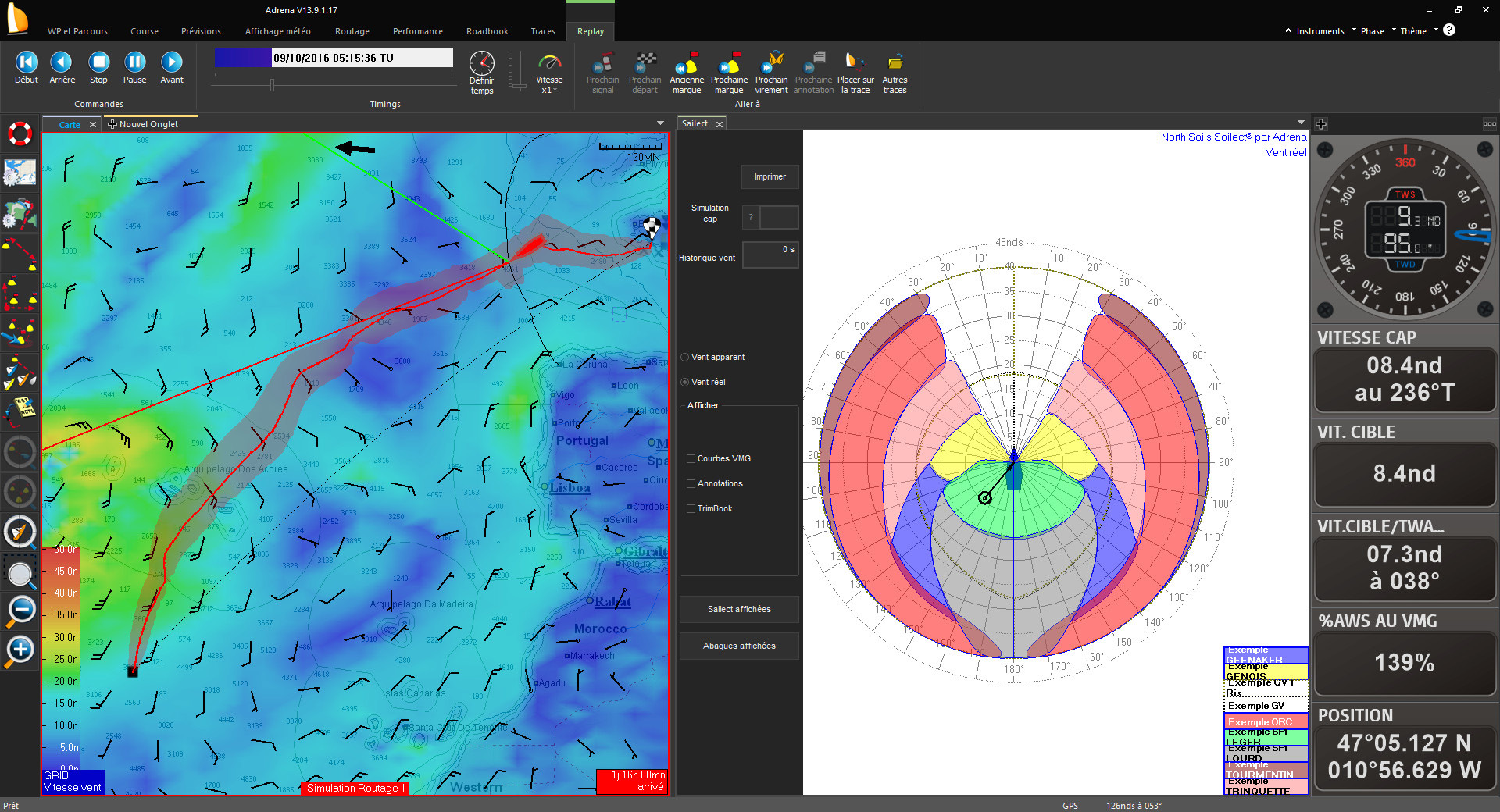Select the sailboats fleet tool
This screenshot has height=812, width=1500.
pyautogui.click(x=20, y=373)
